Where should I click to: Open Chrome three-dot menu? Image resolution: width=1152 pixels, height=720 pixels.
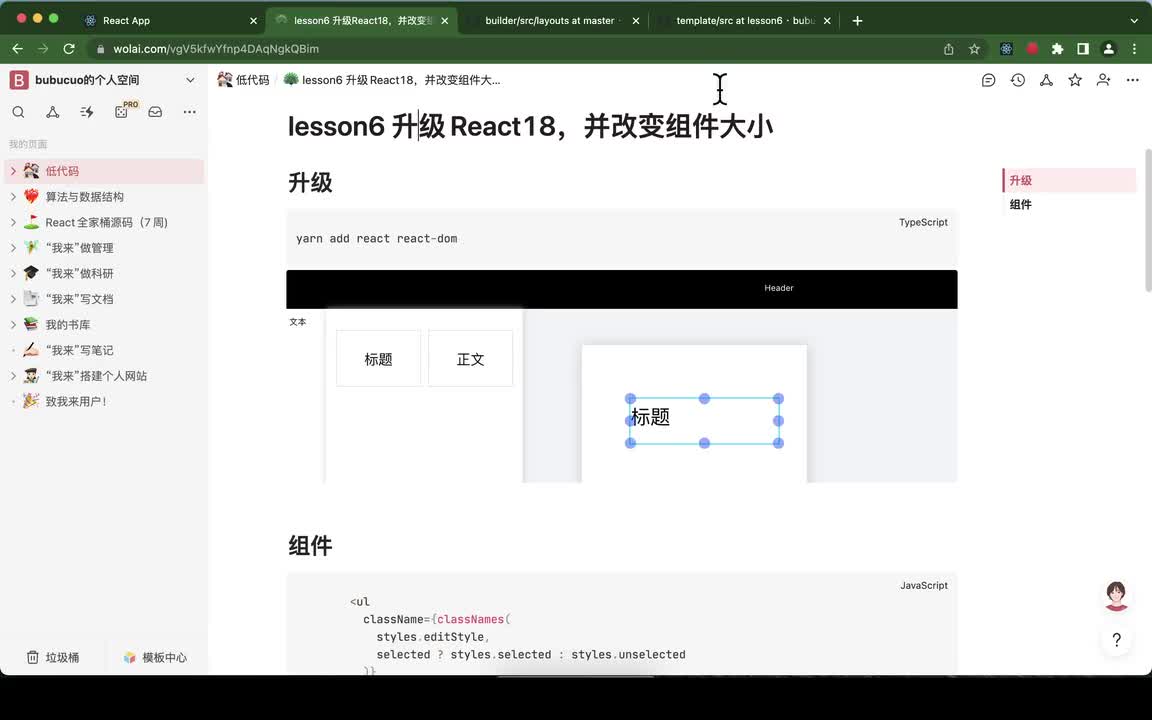(1134, 48)
